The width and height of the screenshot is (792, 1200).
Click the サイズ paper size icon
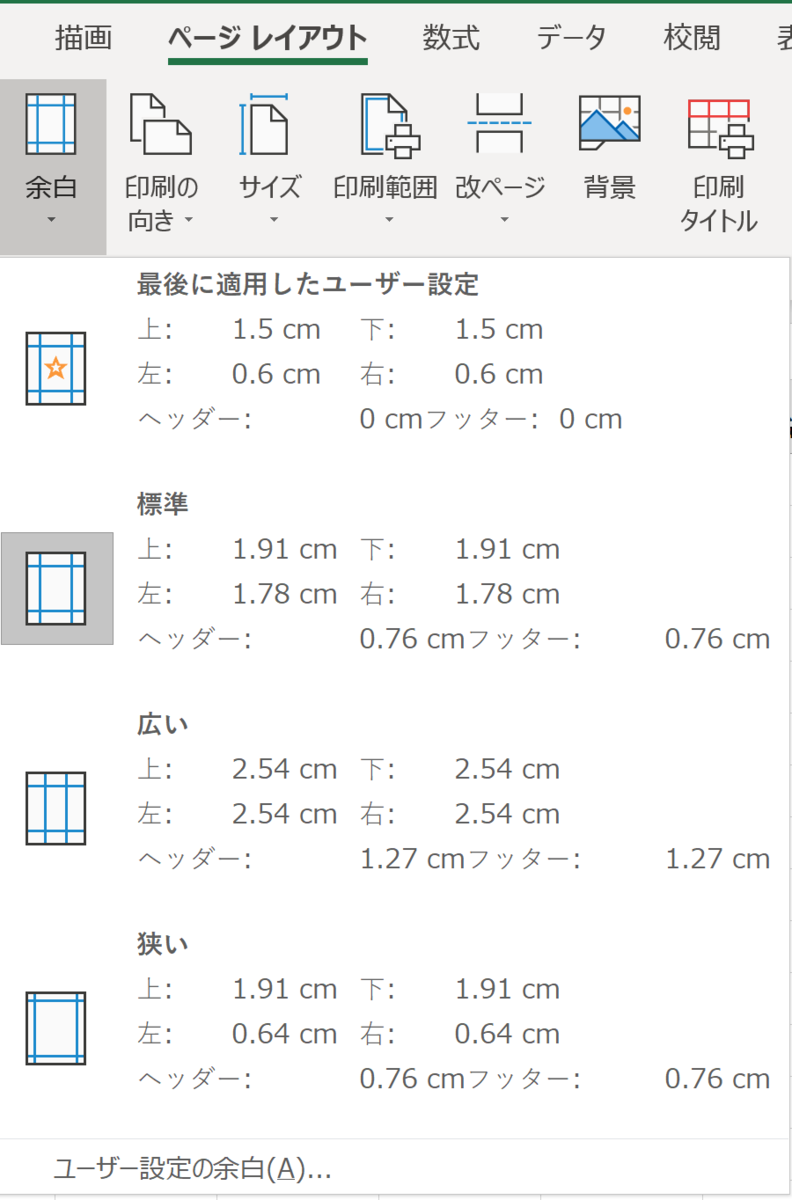(264, 124)
